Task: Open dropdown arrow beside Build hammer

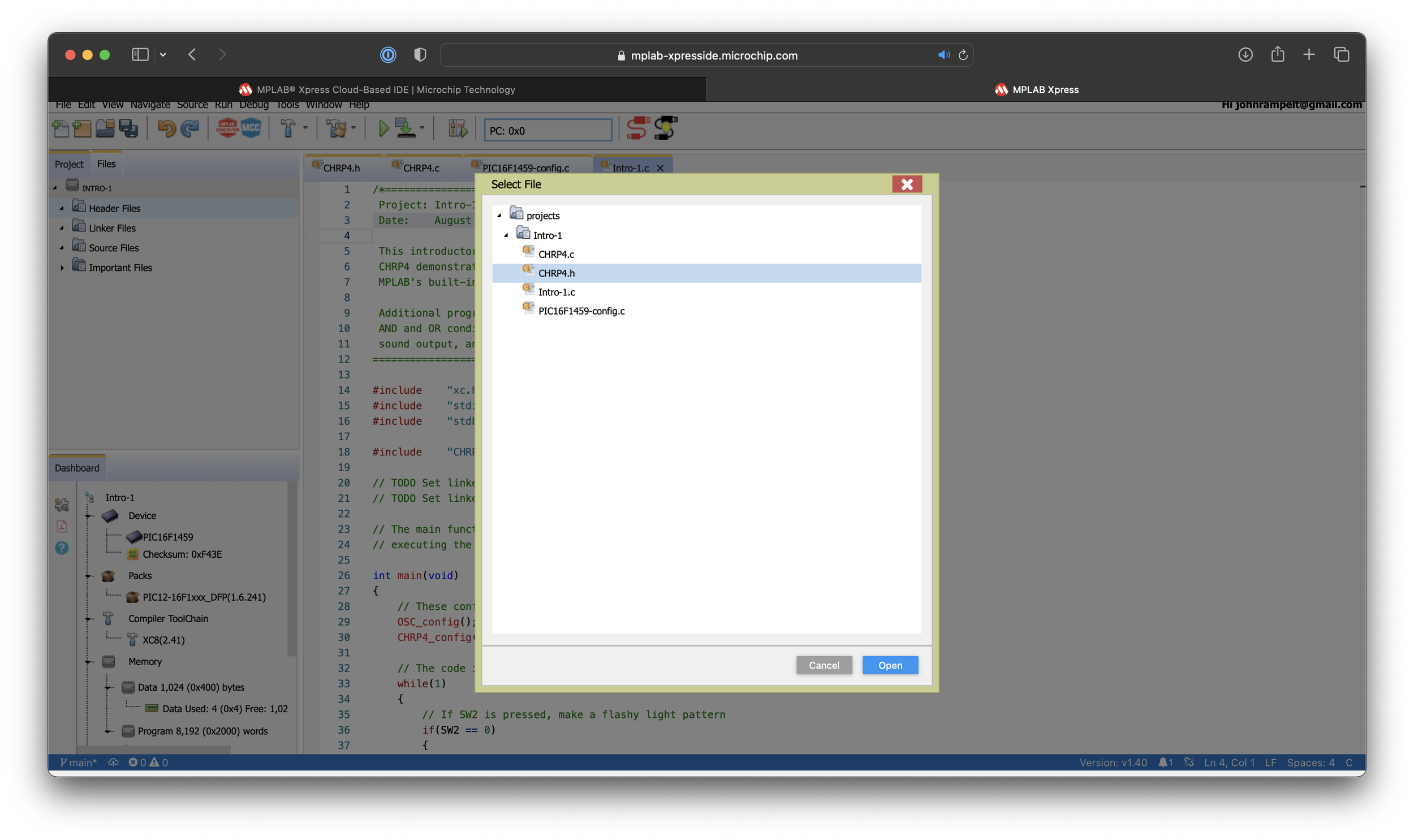Action: (x=305, y=128)
